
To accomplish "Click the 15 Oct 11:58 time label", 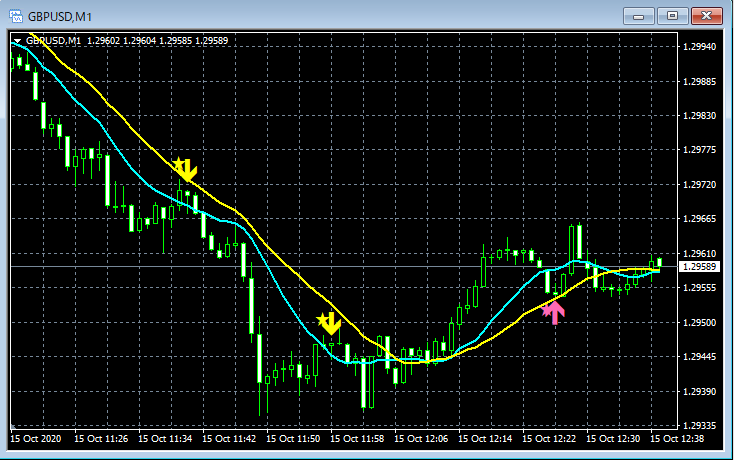I will click(x=357, y=439).
